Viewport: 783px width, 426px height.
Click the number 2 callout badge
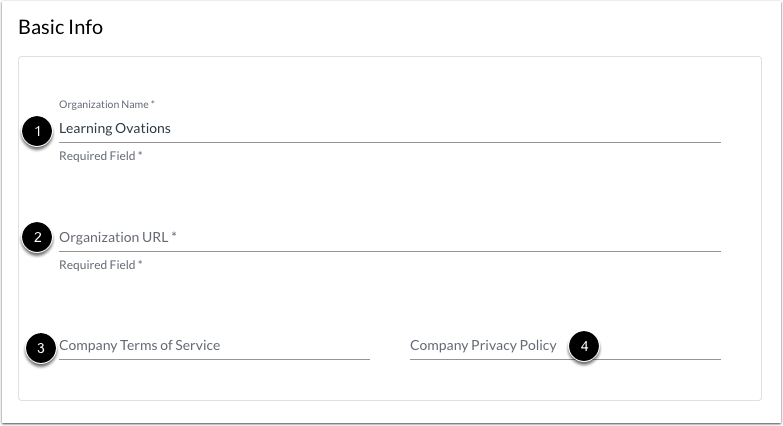click(38, 238)
